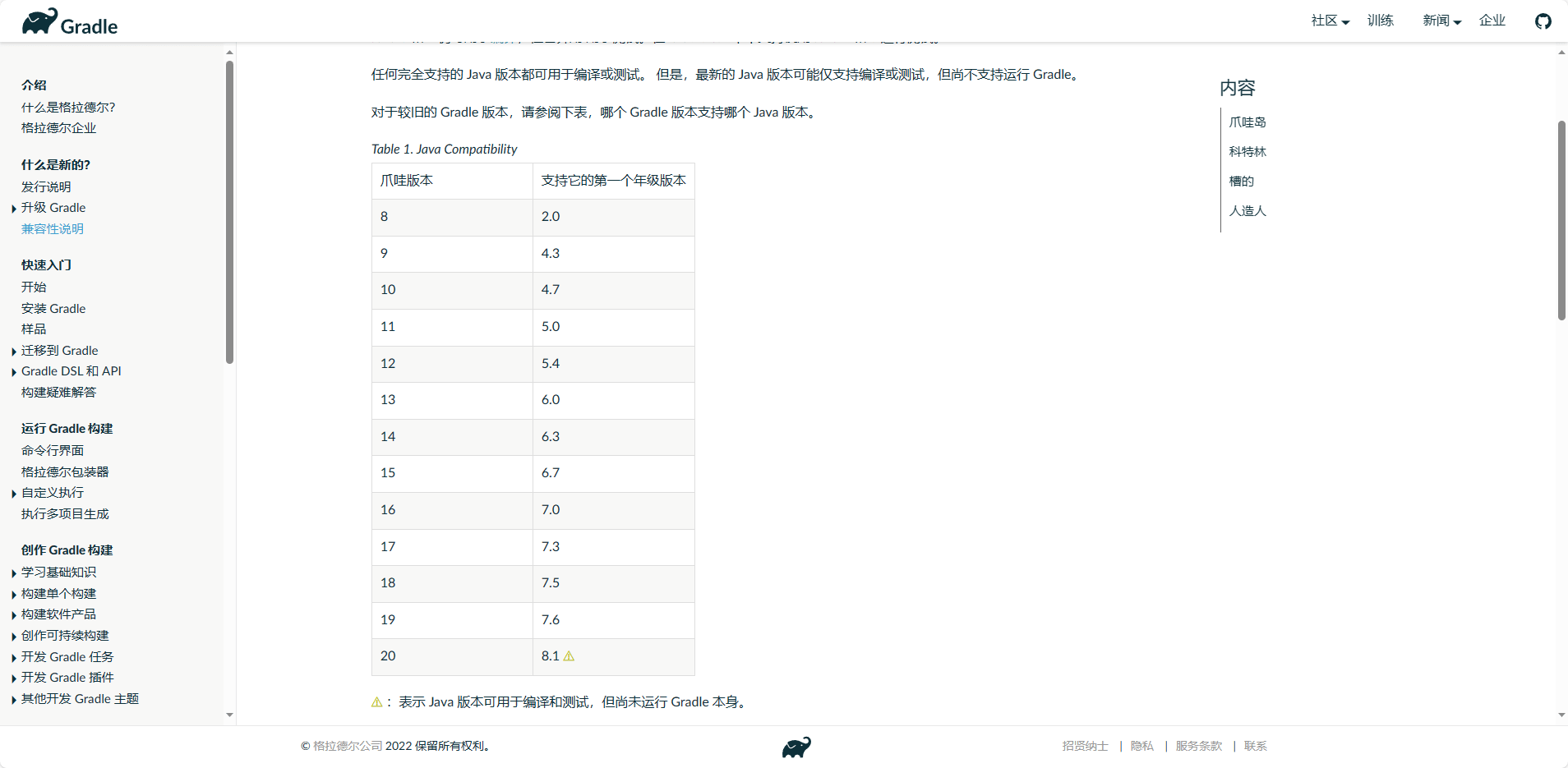Click 格拉德尔公司 footer link
This screenshot has width=1568, height=768.
(348, 747)
